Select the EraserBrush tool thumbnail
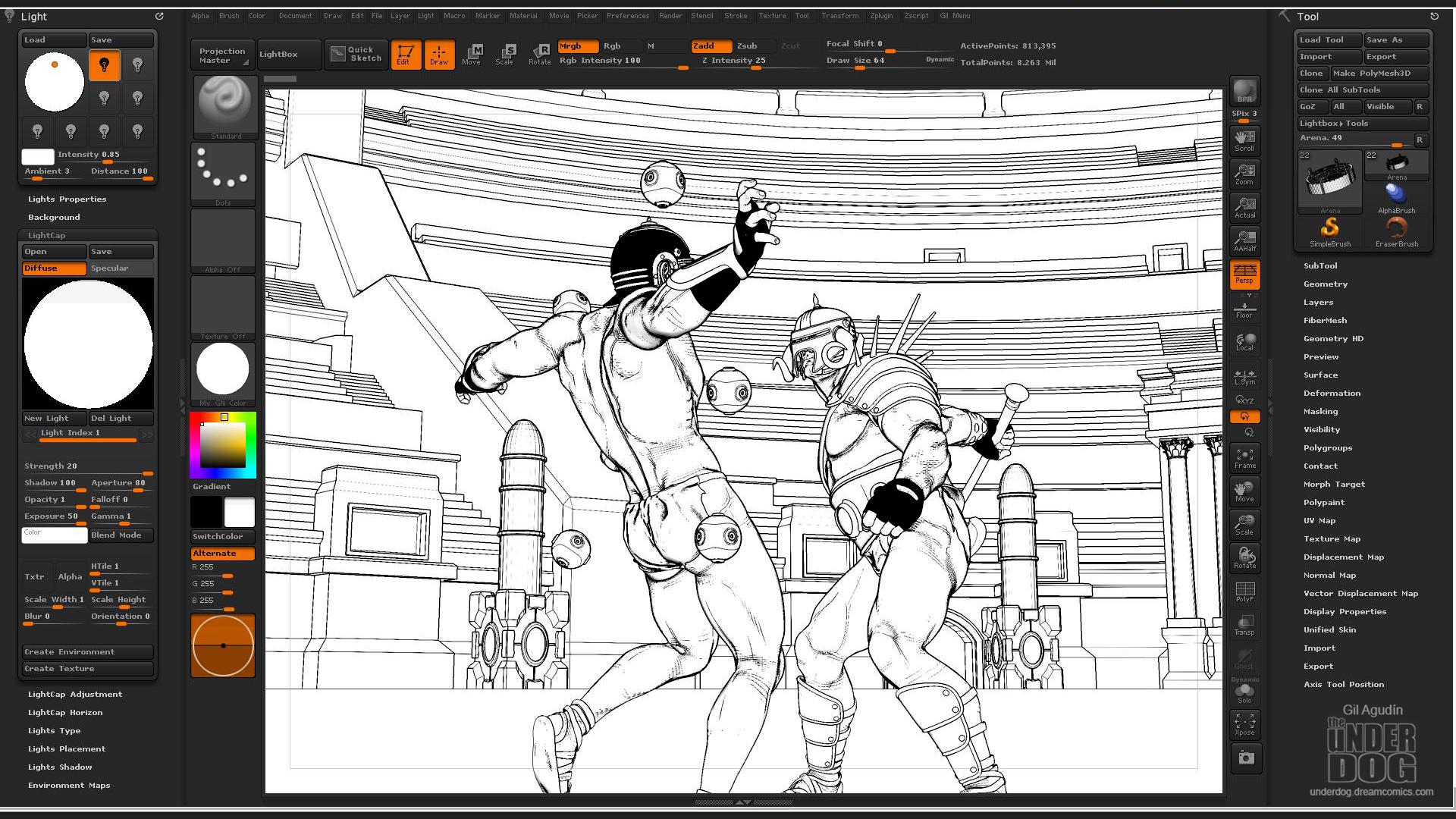Viewport: 1456px width, 819px height. [x=1396, y=232]
